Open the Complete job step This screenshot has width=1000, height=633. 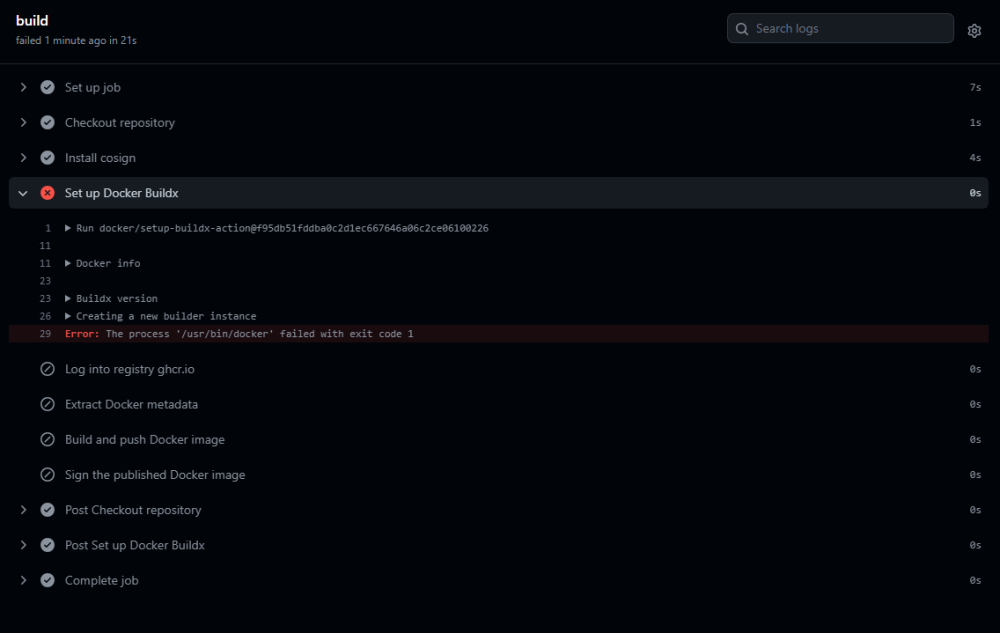(499, 580)
